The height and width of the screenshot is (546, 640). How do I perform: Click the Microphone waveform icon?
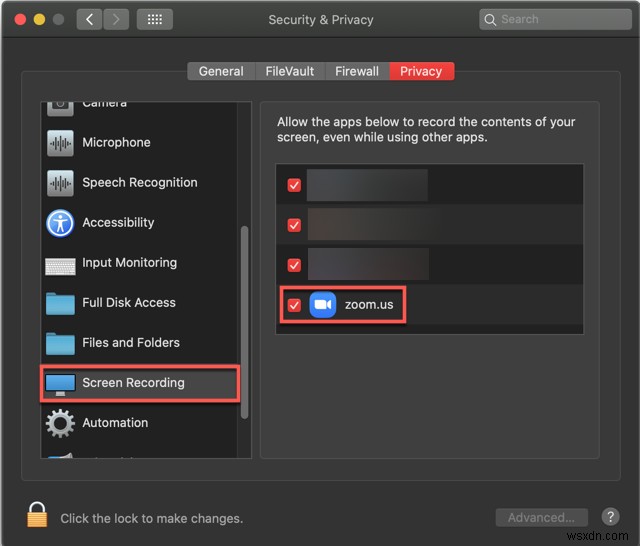click(60, 143)
